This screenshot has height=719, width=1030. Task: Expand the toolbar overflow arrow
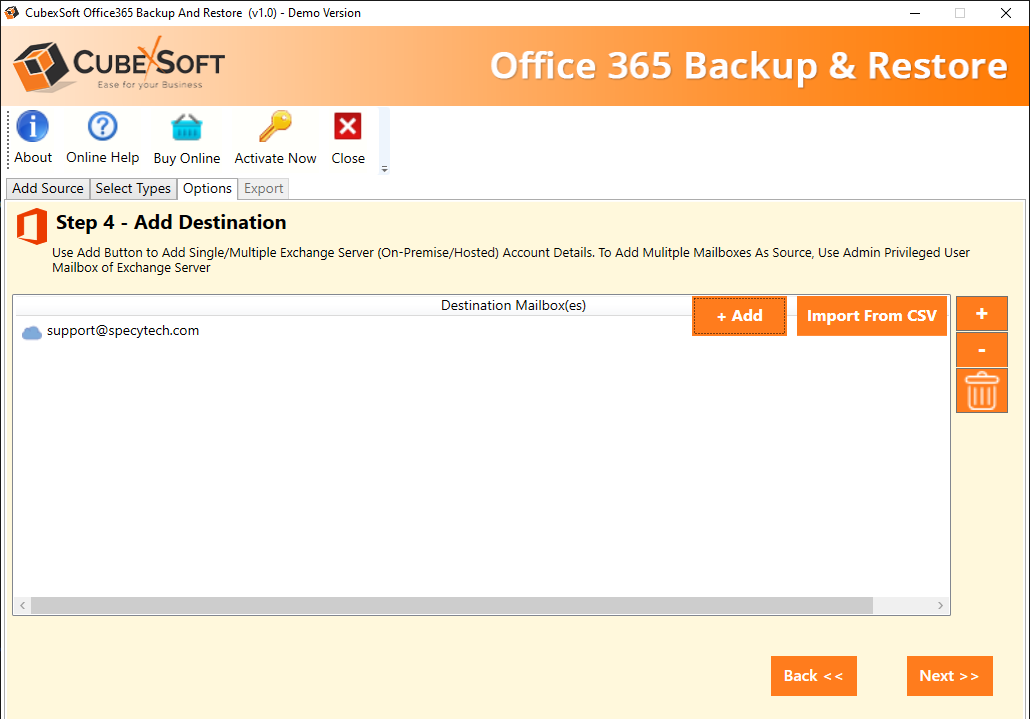pos(384,169)
